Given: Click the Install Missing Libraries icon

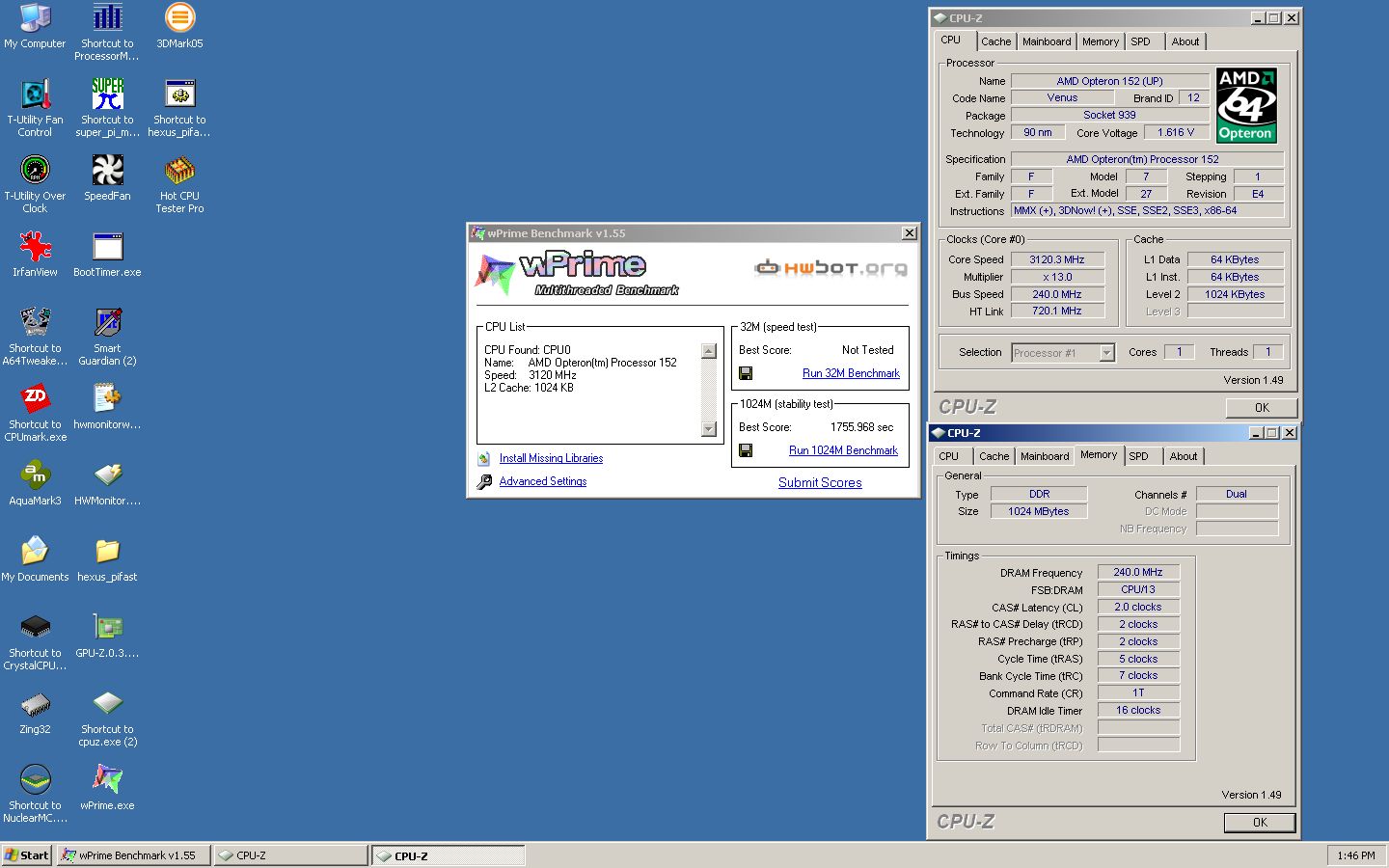Looking at the screenshot, I should coord(484,458).
